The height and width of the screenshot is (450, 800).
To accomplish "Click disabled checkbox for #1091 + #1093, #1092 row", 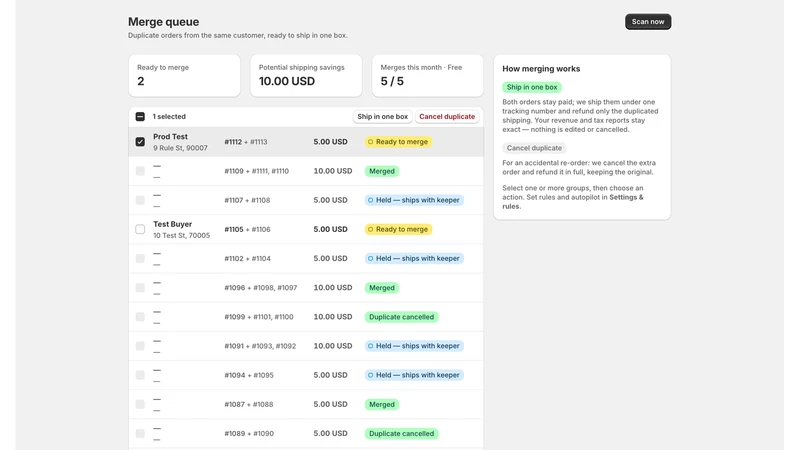I will click(140, 346).
